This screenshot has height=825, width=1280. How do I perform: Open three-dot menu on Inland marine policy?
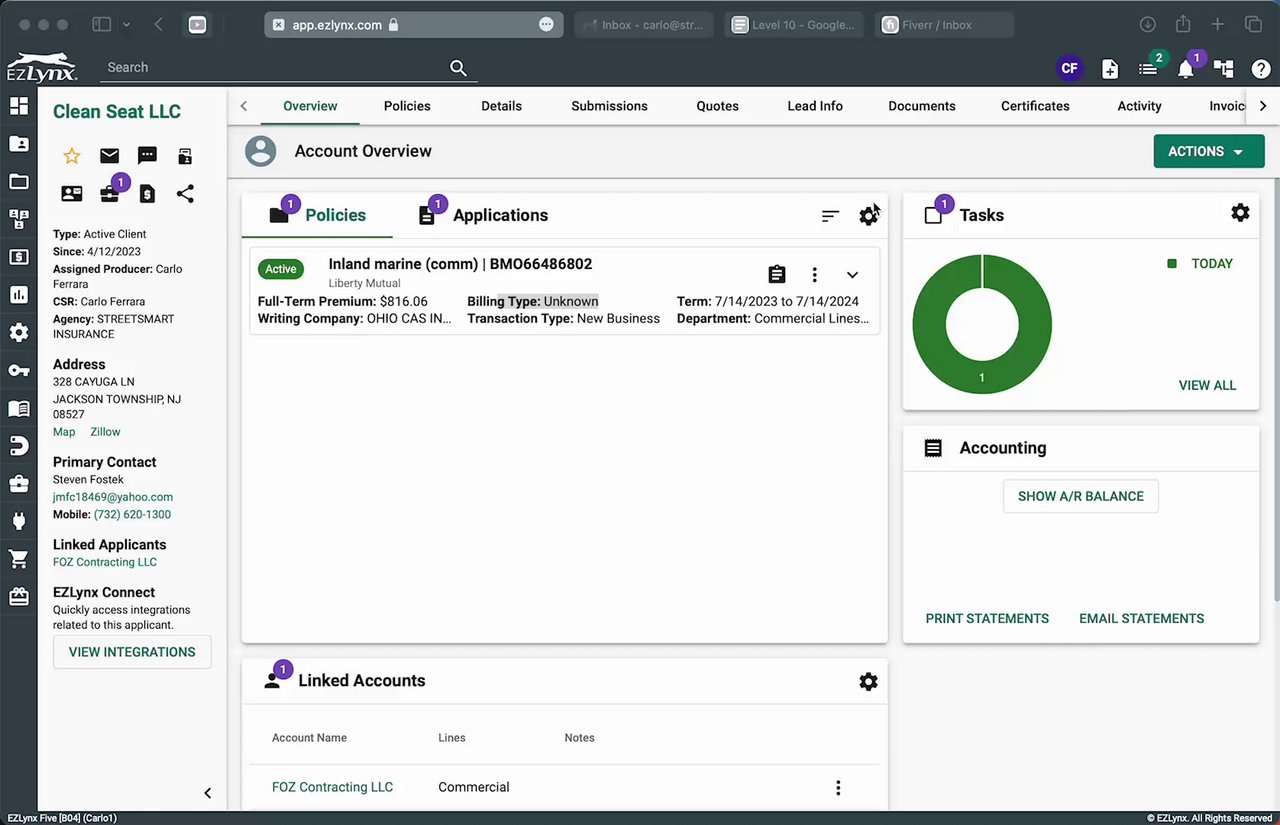[815, 275]
